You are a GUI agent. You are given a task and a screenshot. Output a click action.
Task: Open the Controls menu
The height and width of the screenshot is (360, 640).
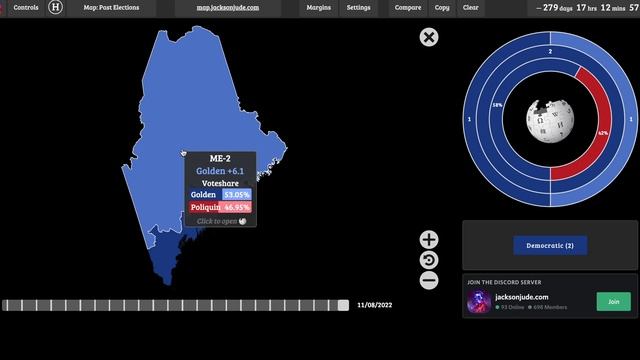click(x=26, y=8)
